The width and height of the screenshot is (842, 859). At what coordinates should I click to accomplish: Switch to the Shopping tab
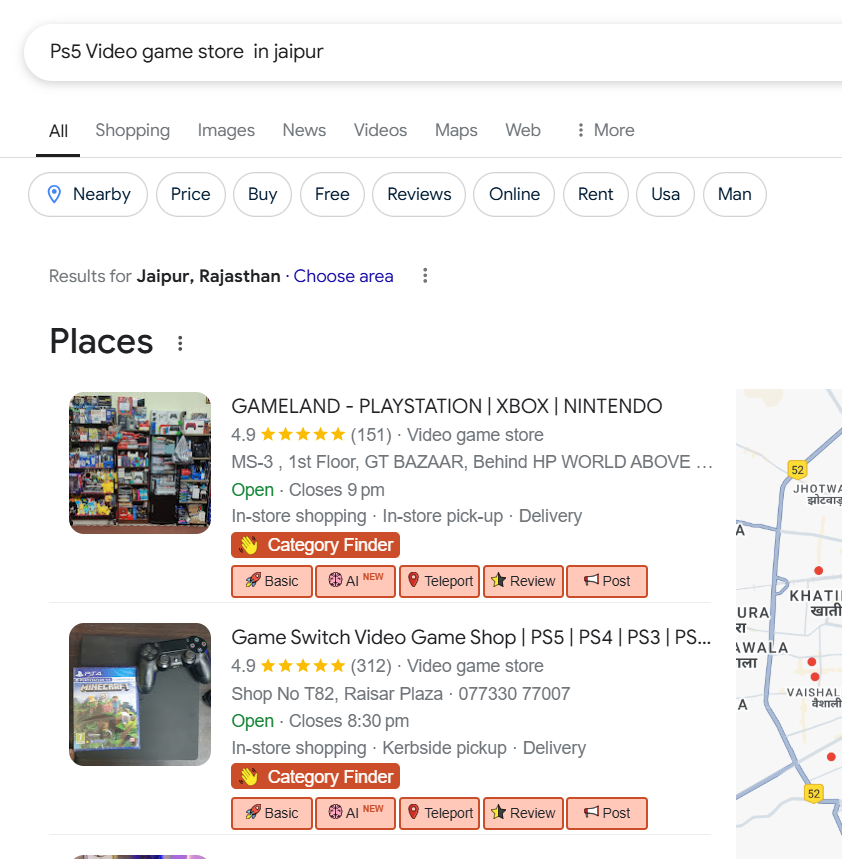[132, 130]
